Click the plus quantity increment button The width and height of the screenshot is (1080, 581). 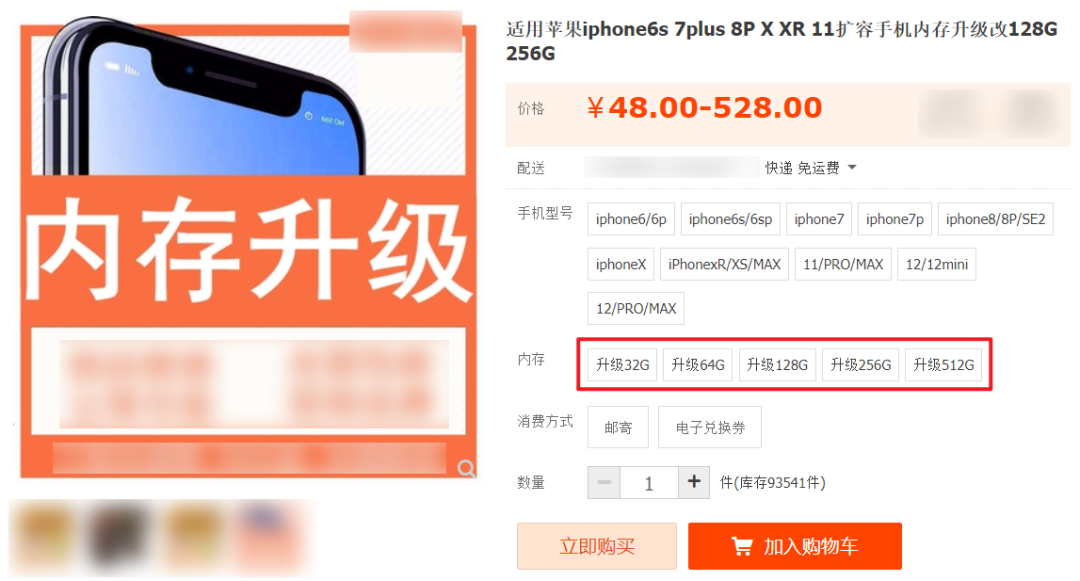pos(694,482)
